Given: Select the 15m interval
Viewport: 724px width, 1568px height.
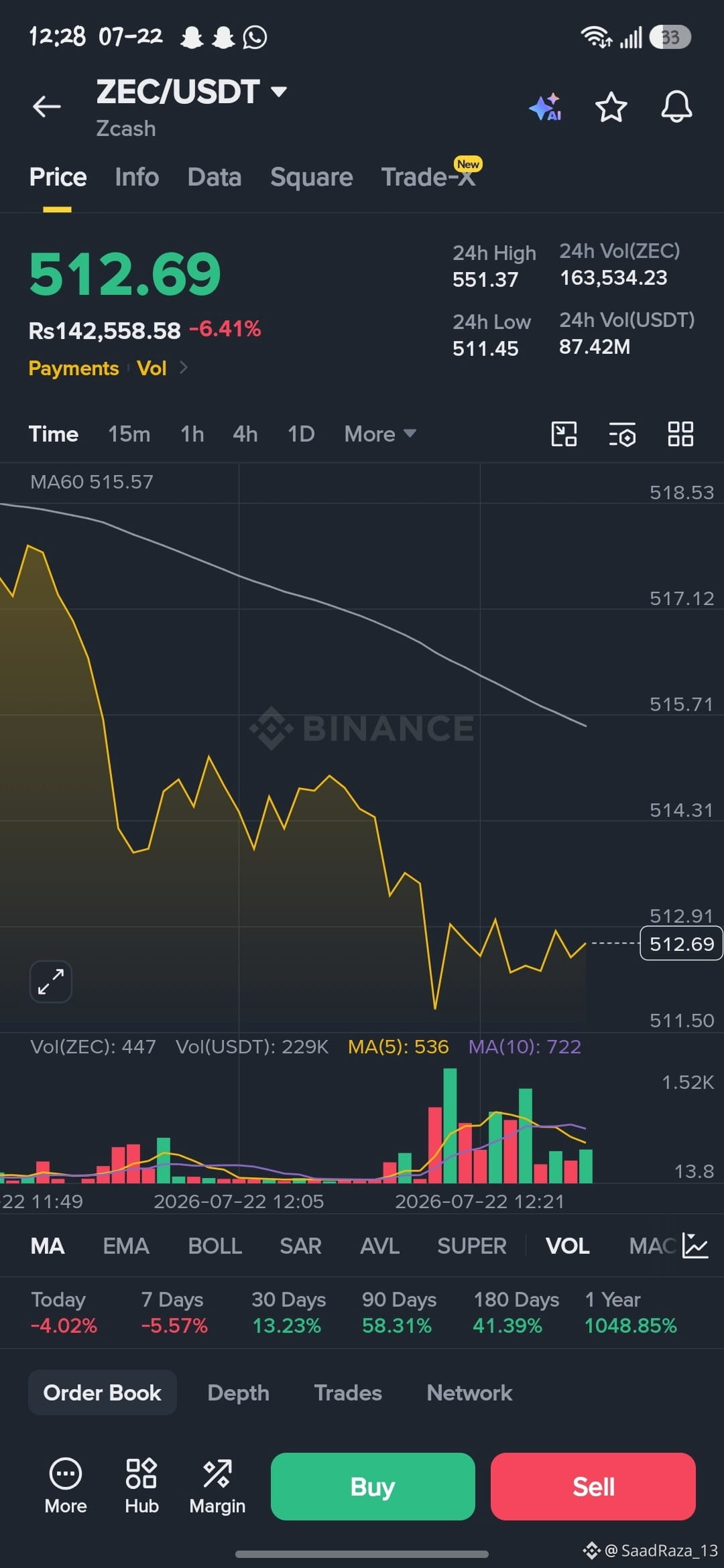Looking at the screenshot, I should click(129, 434).
